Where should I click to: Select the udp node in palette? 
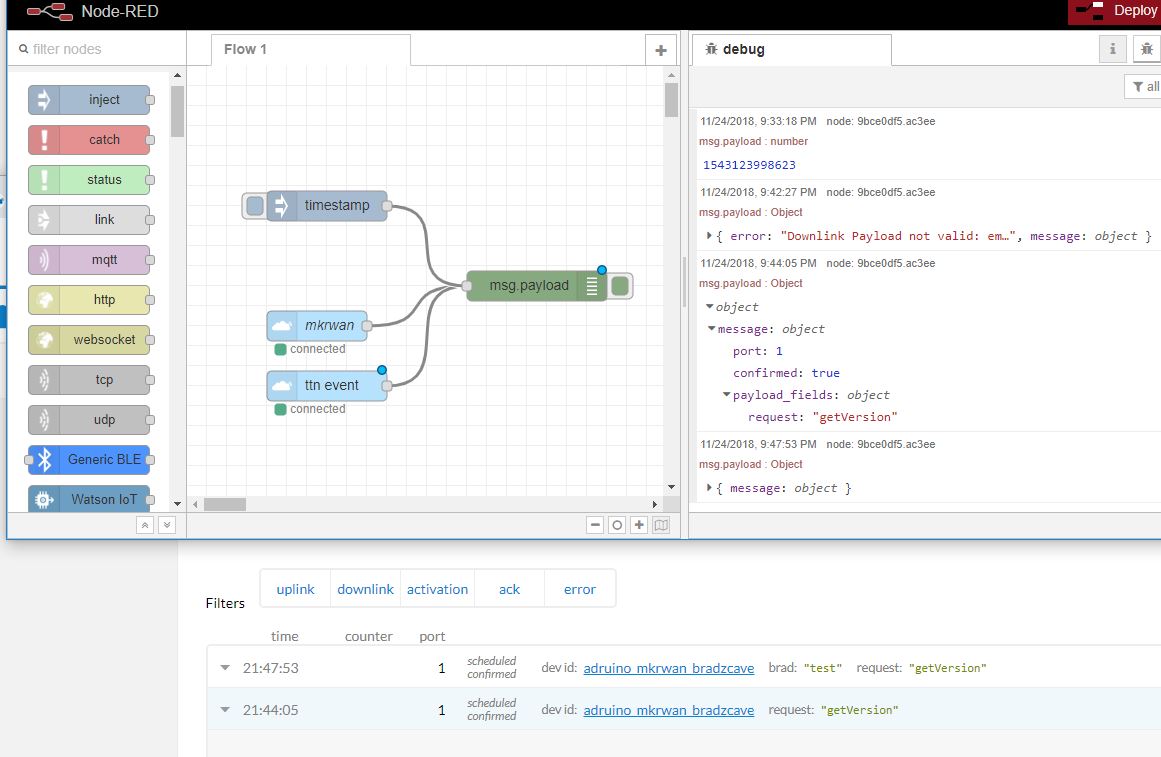point(89,420)
